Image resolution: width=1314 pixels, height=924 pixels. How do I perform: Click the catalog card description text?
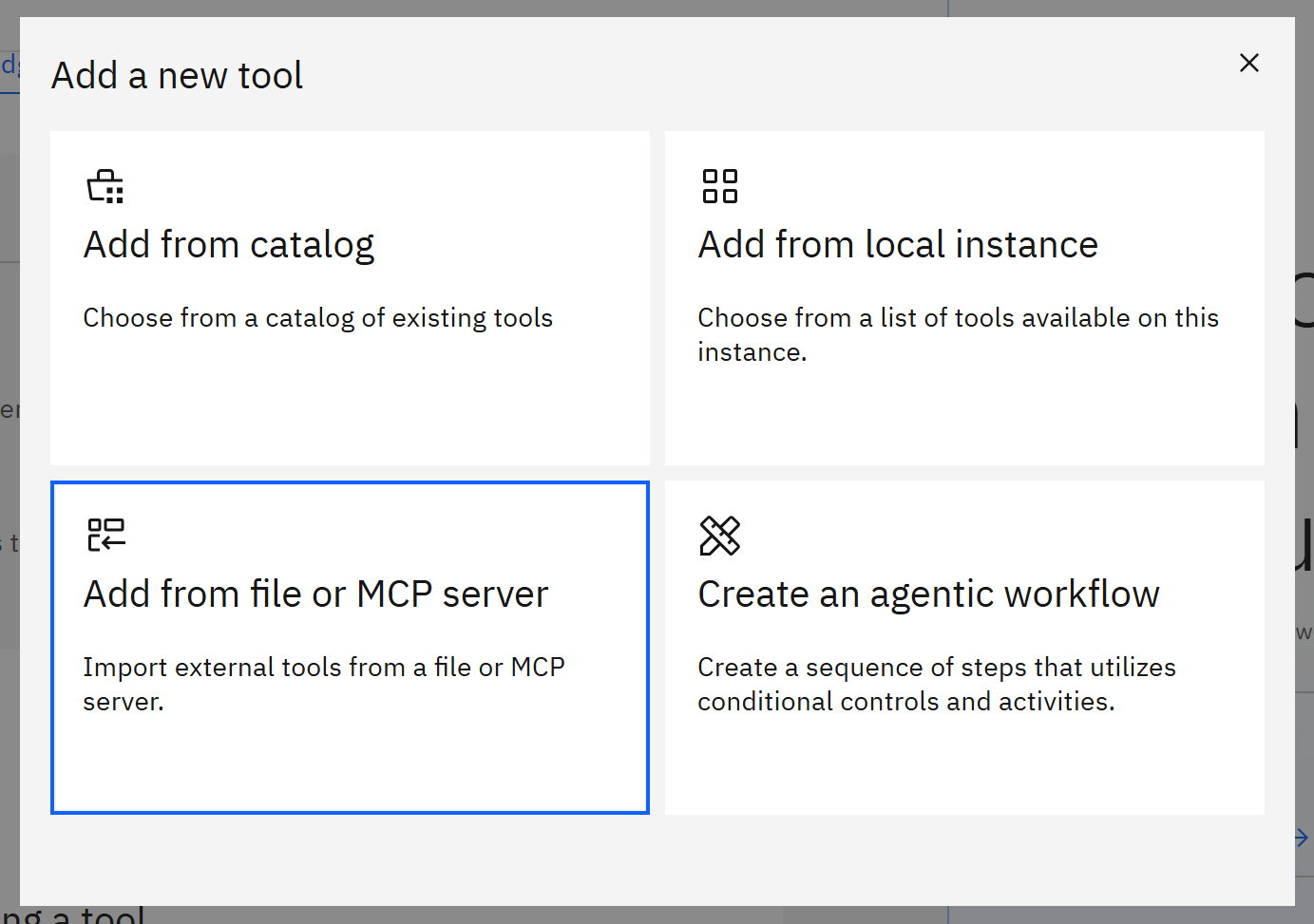pyautogui.click(x=318, y=317)
